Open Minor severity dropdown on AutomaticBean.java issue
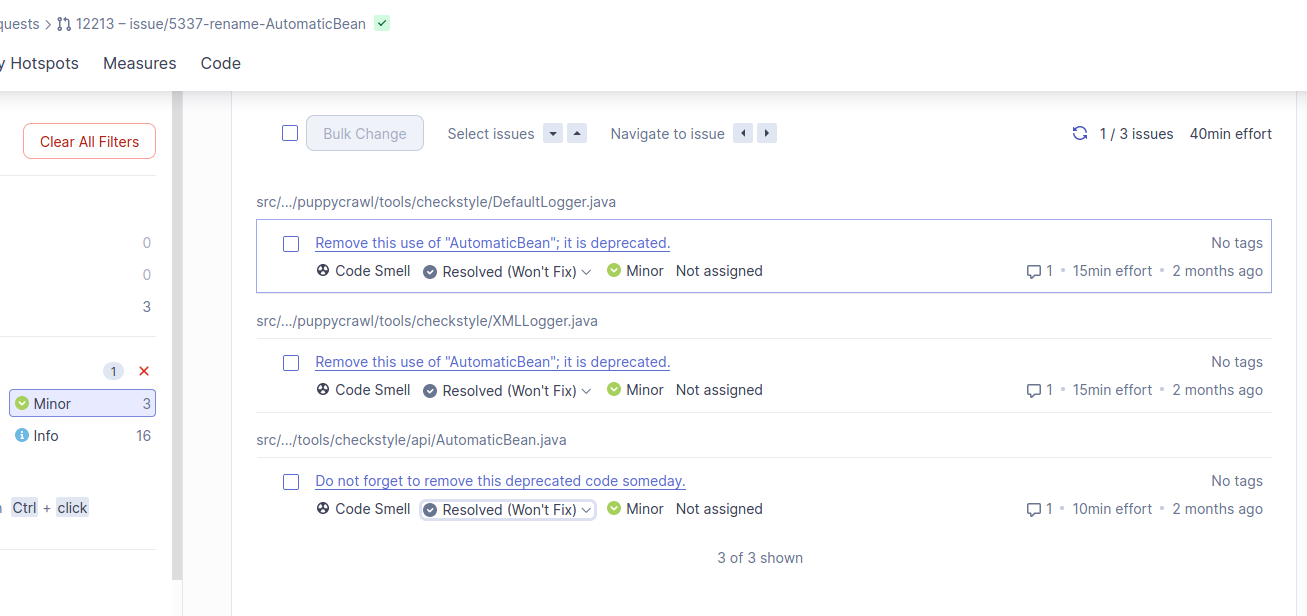This screenshot has width=1307, height=616. (635, 509)
